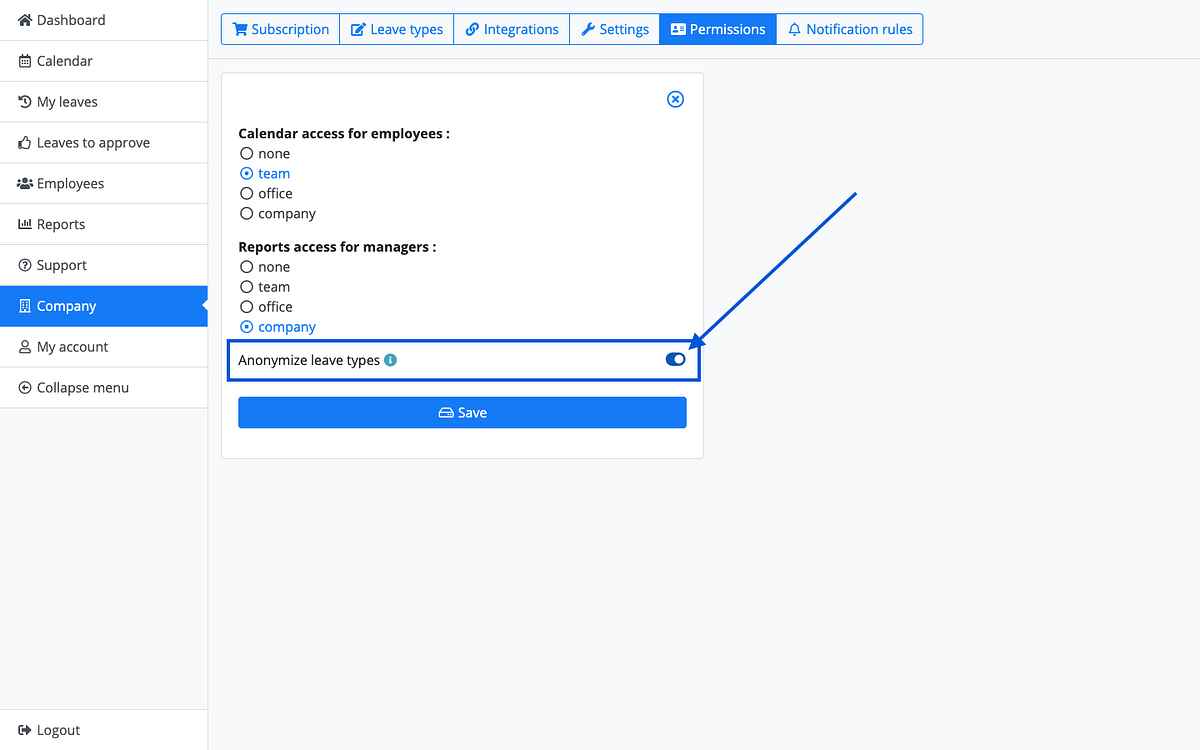
Task: Click the Calendar icon in sidebar
Action: point(25,61)
